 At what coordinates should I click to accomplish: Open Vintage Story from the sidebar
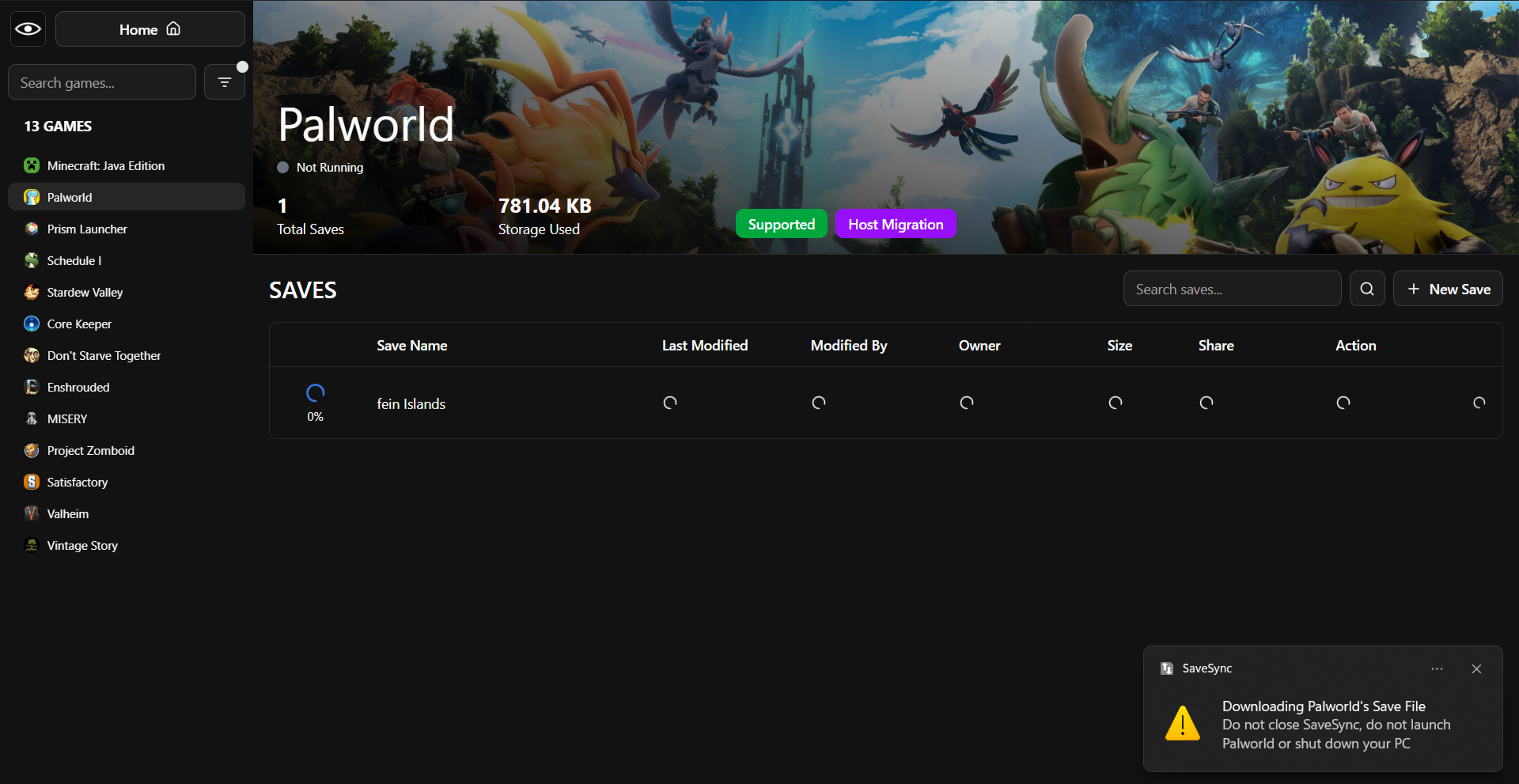[127, 545]
